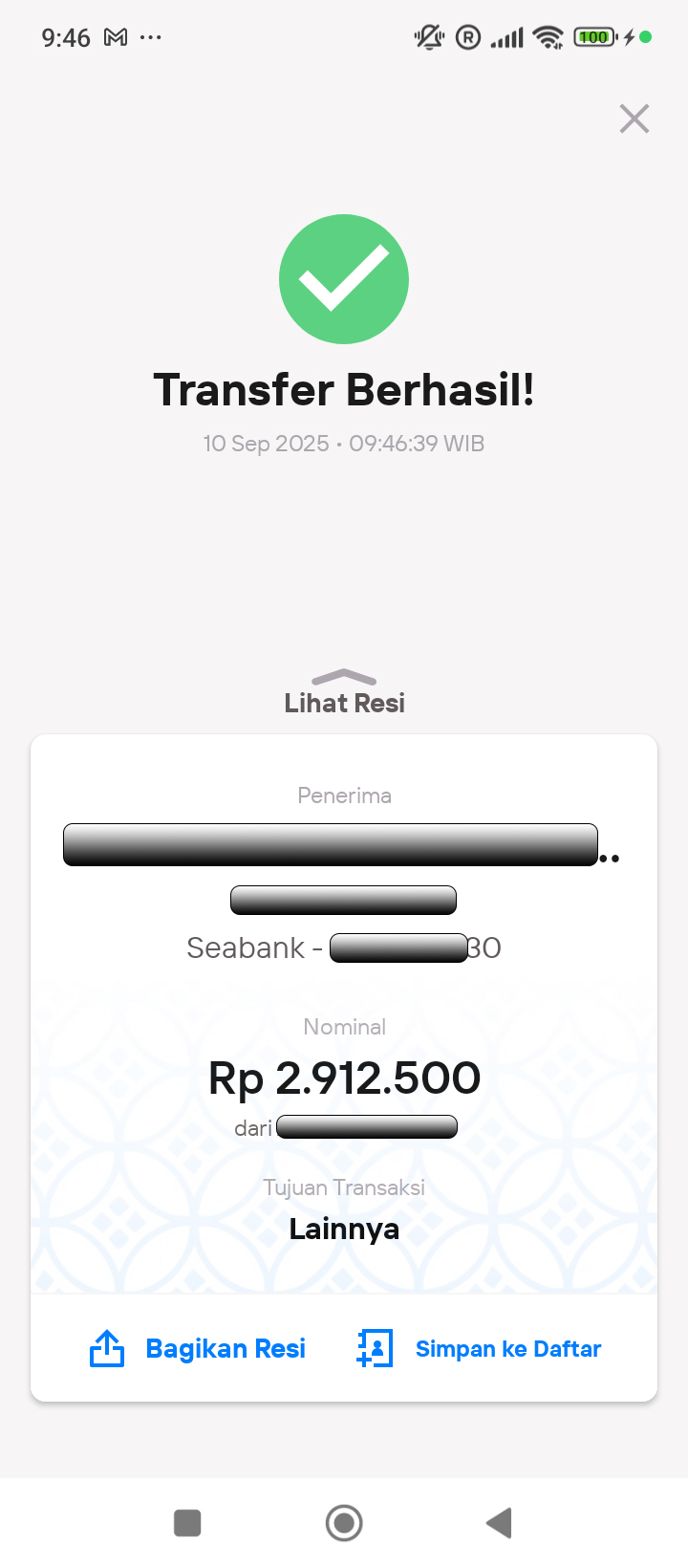Tap the battery 100 indicator
This screenshot has height=1568, width=688.
[x=594, y=37]
